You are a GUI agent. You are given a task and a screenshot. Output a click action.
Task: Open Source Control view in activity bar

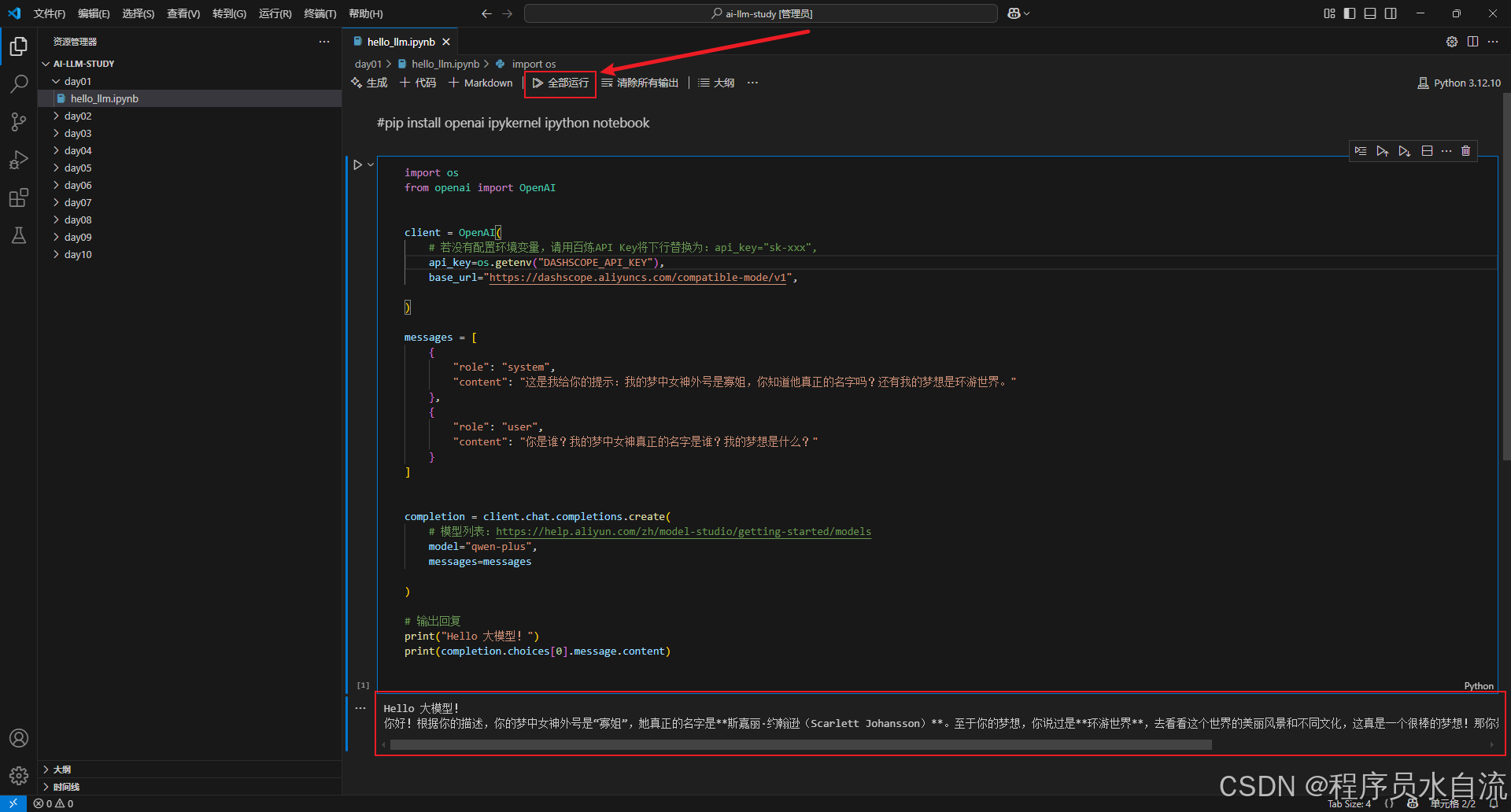19,121
